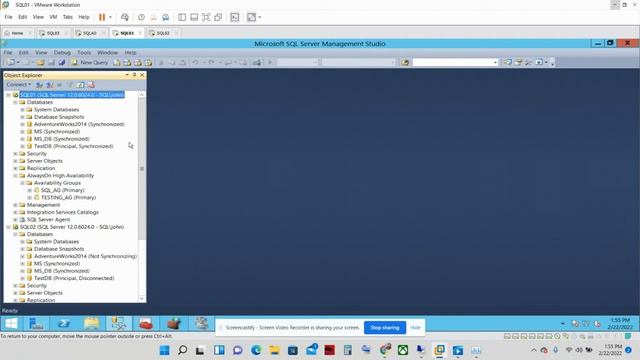Select the Integration Services Catalogs folder
The image size is (640, 360).
pyautogui.click(x=62, y=212)
